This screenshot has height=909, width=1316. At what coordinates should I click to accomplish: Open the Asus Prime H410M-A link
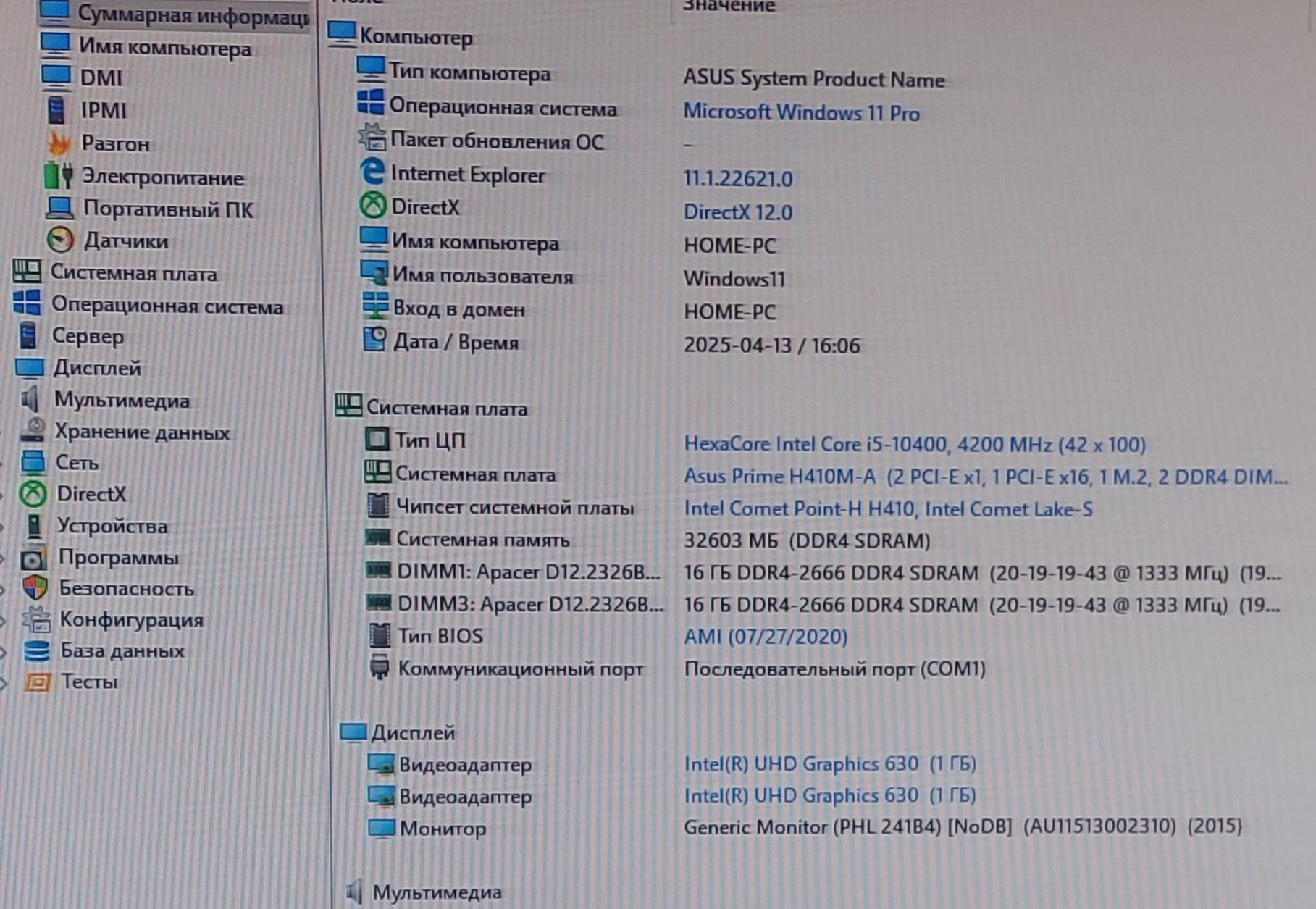pos(986,477)
